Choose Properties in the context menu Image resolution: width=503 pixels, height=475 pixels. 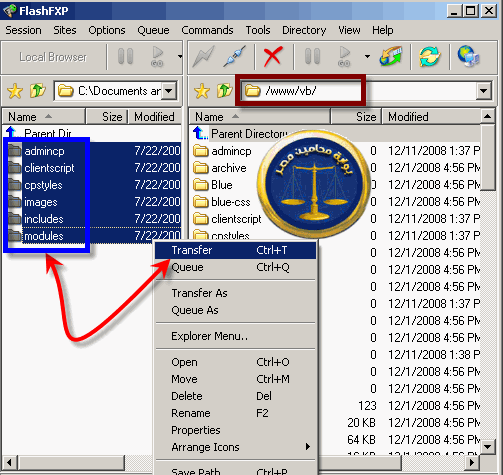point(235,430)
